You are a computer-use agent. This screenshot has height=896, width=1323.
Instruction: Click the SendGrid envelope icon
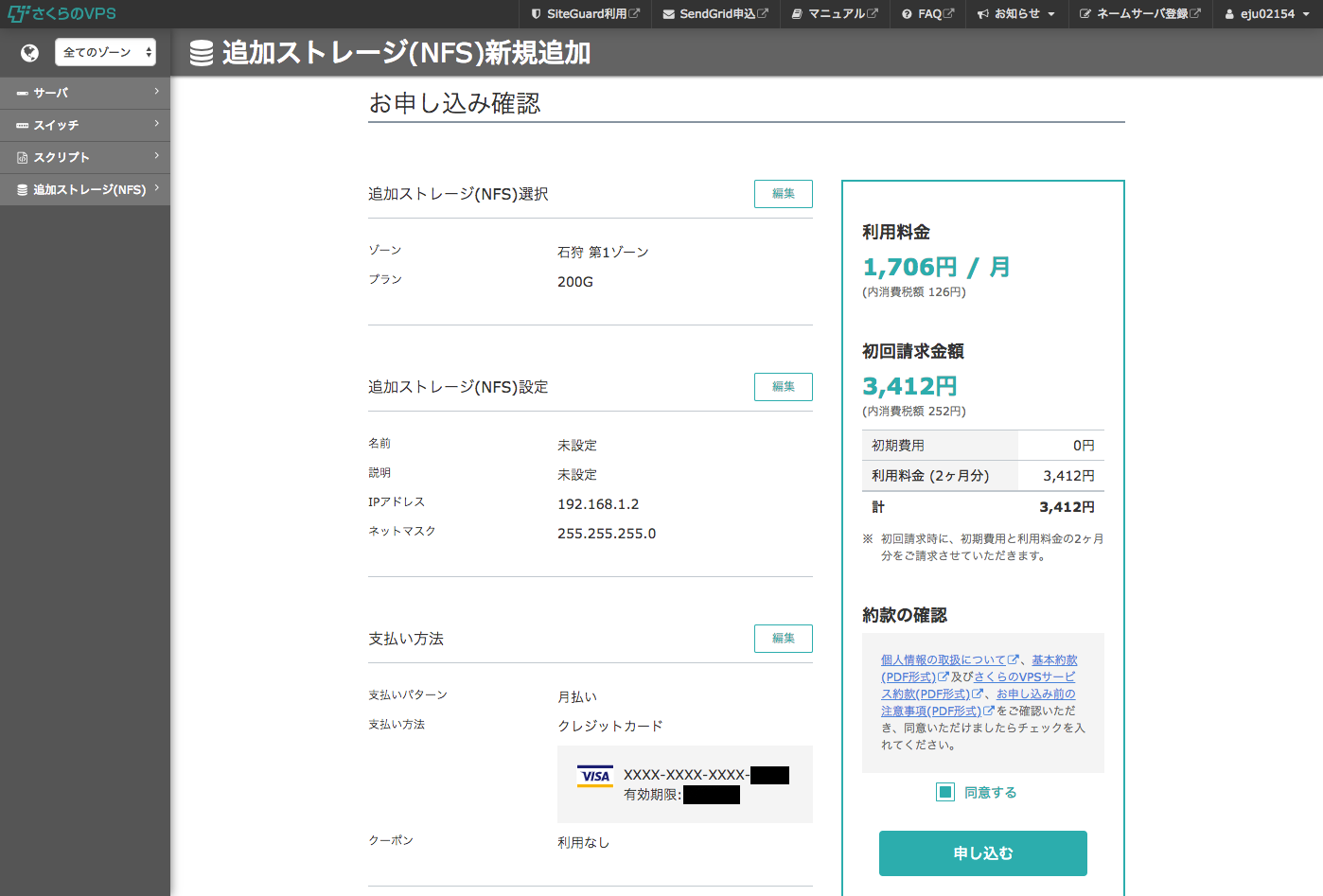pyautogui.click(x=669, y=14)
